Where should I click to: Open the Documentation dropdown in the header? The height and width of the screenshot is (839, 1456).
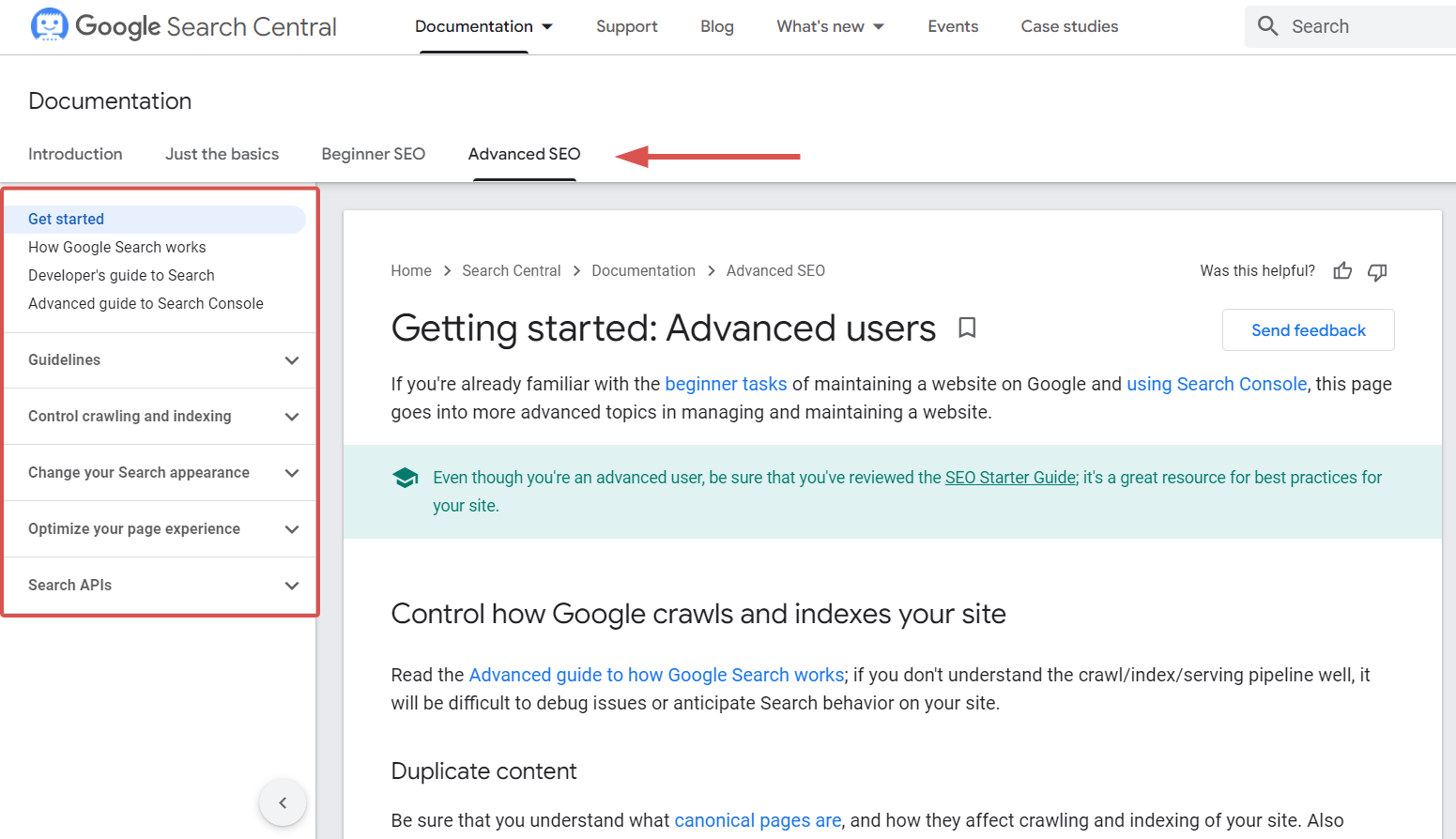click(x=483, y=26)
